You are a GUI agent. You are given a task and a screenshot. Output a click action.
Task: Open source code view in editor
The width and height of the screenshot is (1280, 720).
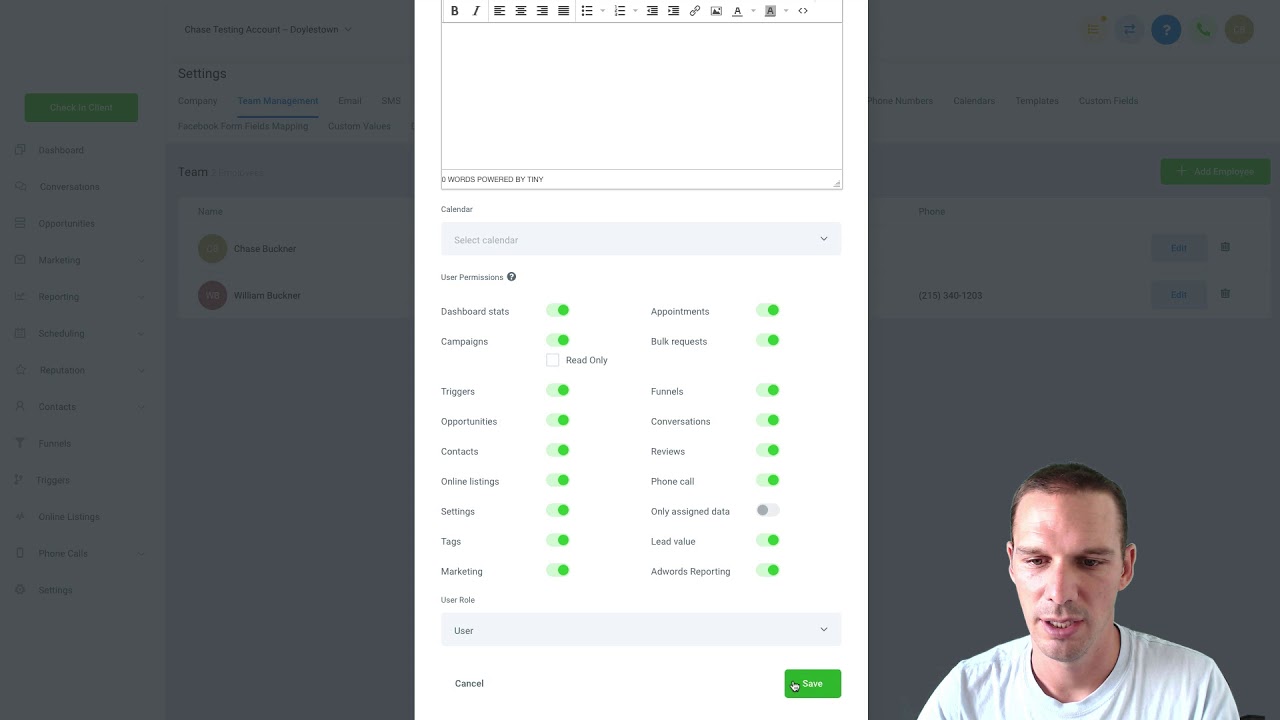802,11
